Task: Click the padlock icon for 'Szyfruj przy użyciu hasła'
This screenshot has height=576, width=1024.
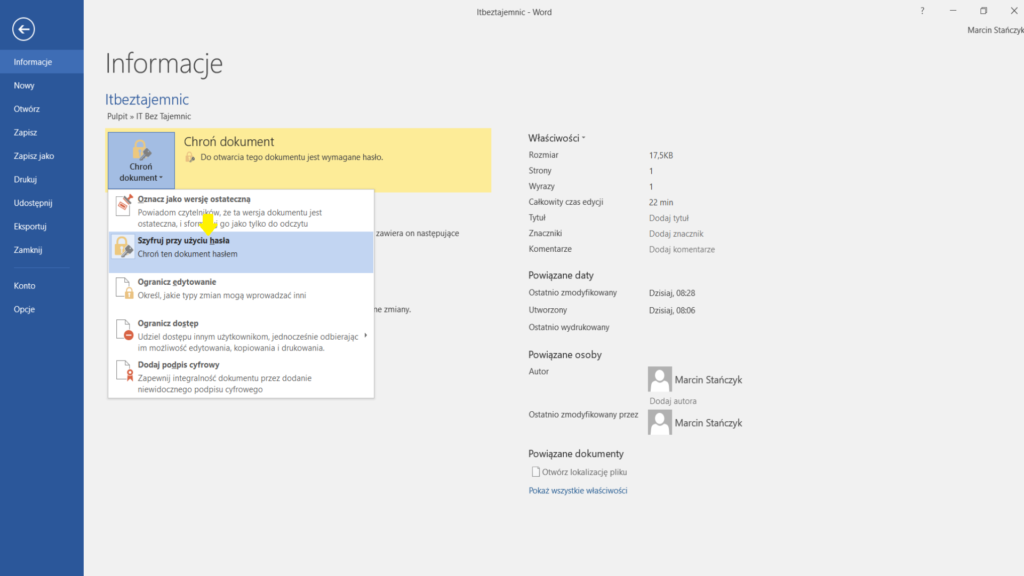Action: click(x=123, y=247)
